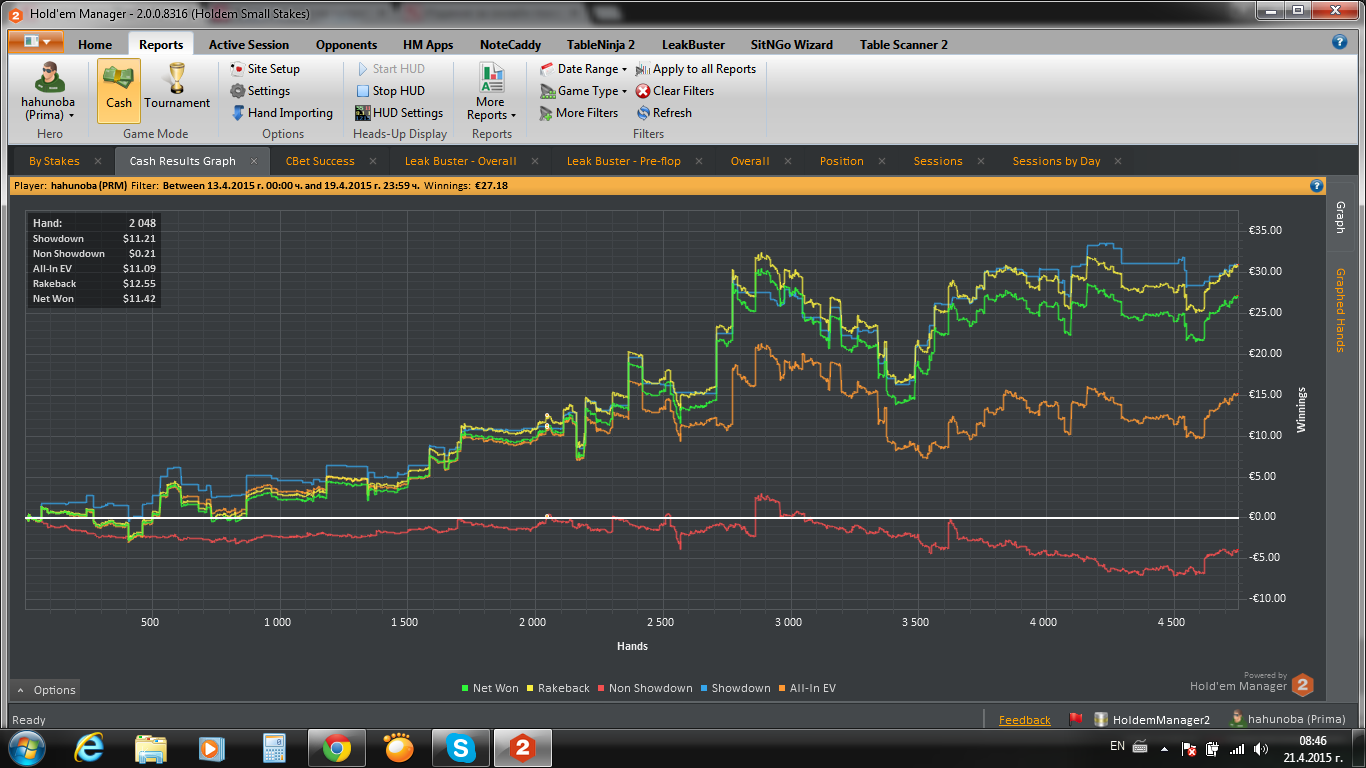This screenshot has height=768, width=1366.
Task: Open Skype from taskbar
Action: pos(460,748)
